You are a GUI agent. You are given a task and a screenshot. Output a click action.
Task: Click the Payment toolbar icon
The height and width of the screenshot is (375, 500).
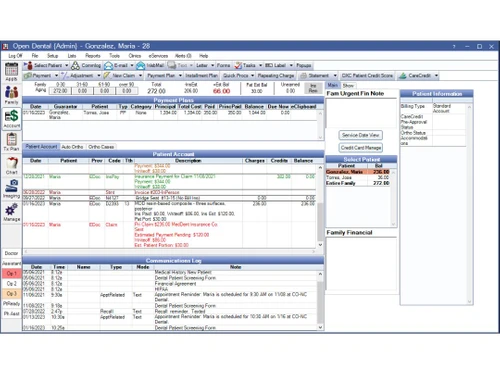click(28, 76)
